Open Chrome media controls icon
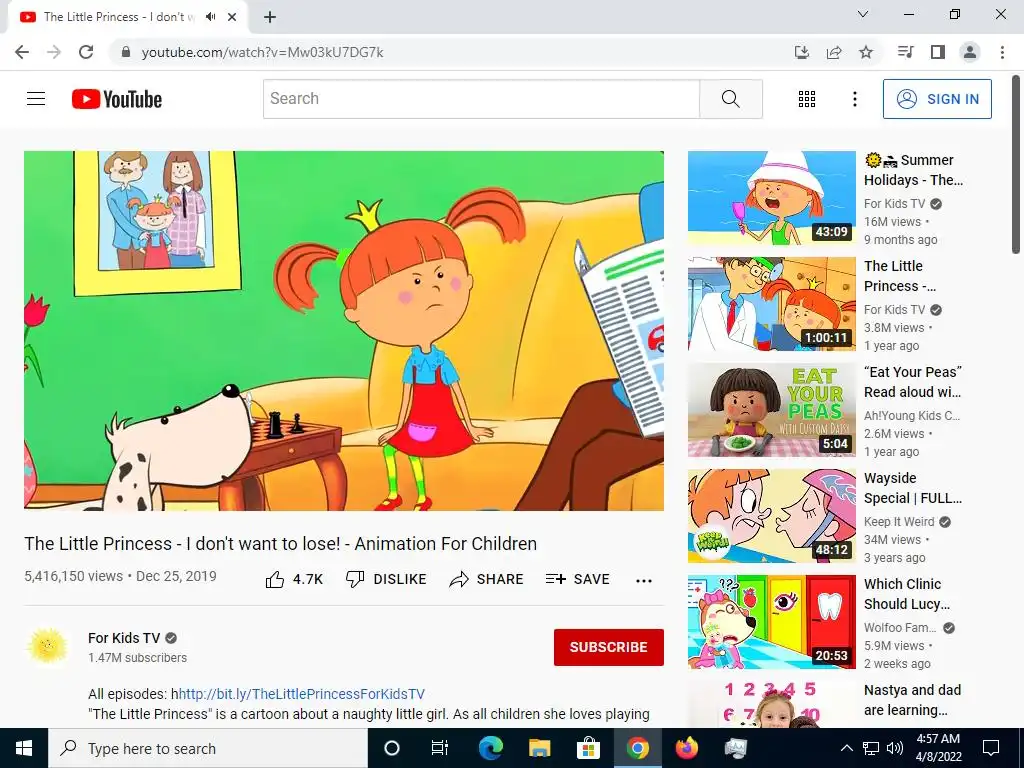The height and width of the screenshot is (768, 1024). point(905,52)
